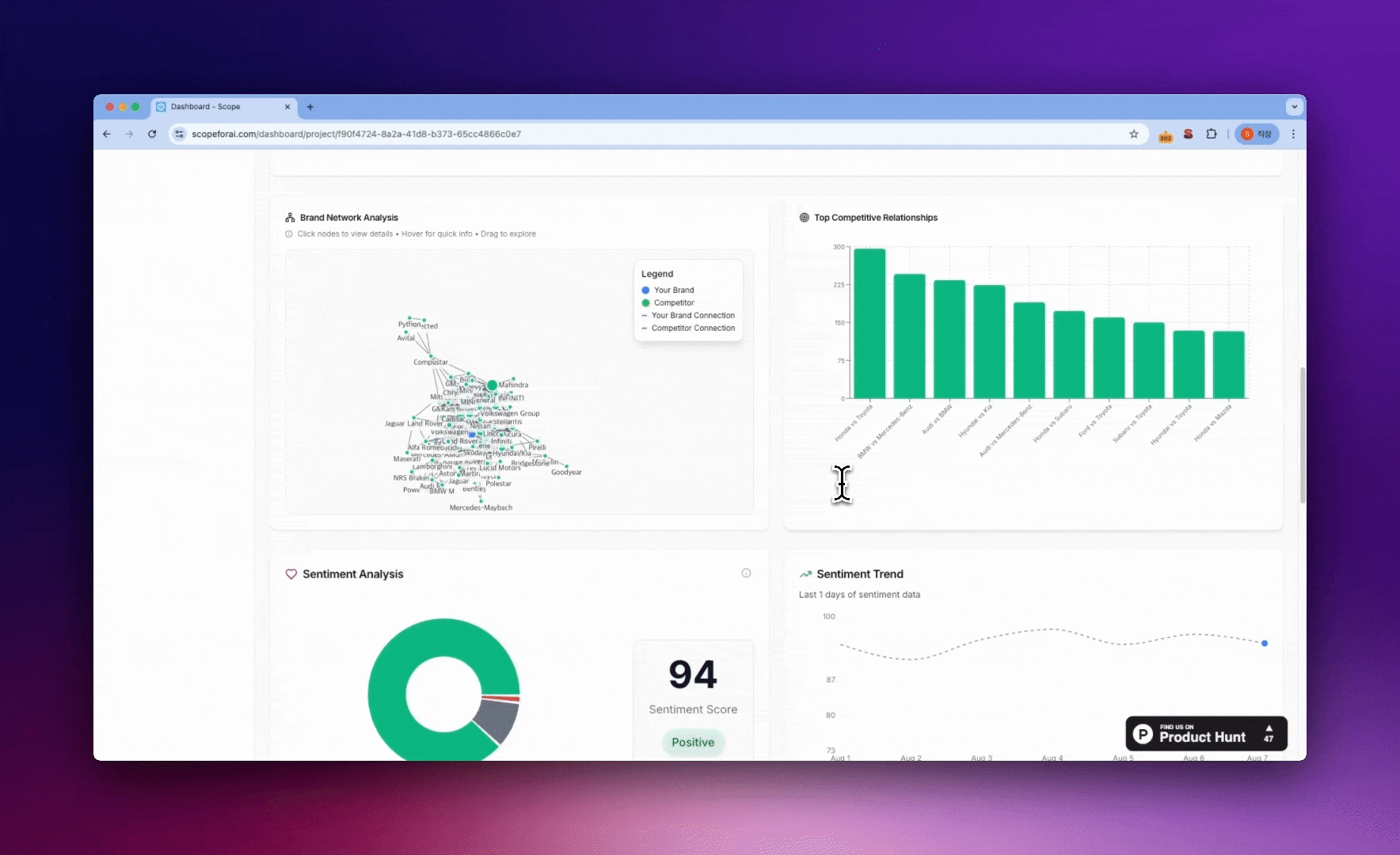The image size is (1400, 855).
Task: Bookmark this page with the star icon
Action: tap(1134, 134)
